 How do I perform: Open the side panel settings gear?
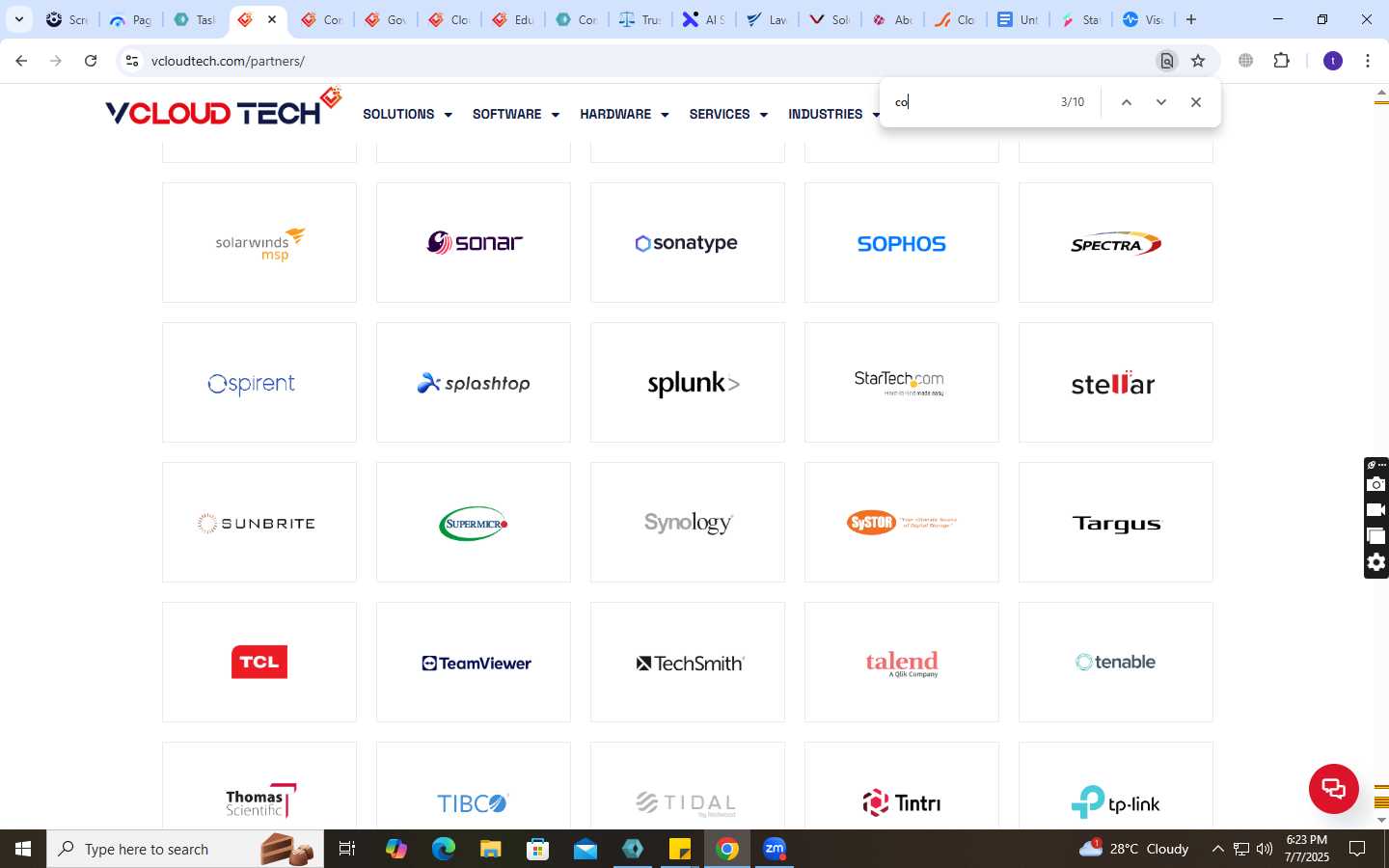click(1376, 562)
